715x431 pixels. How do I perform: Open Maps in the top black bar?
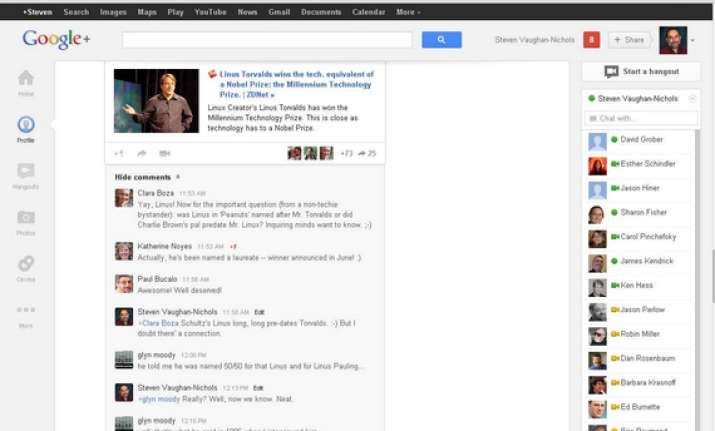click(147, 12)
